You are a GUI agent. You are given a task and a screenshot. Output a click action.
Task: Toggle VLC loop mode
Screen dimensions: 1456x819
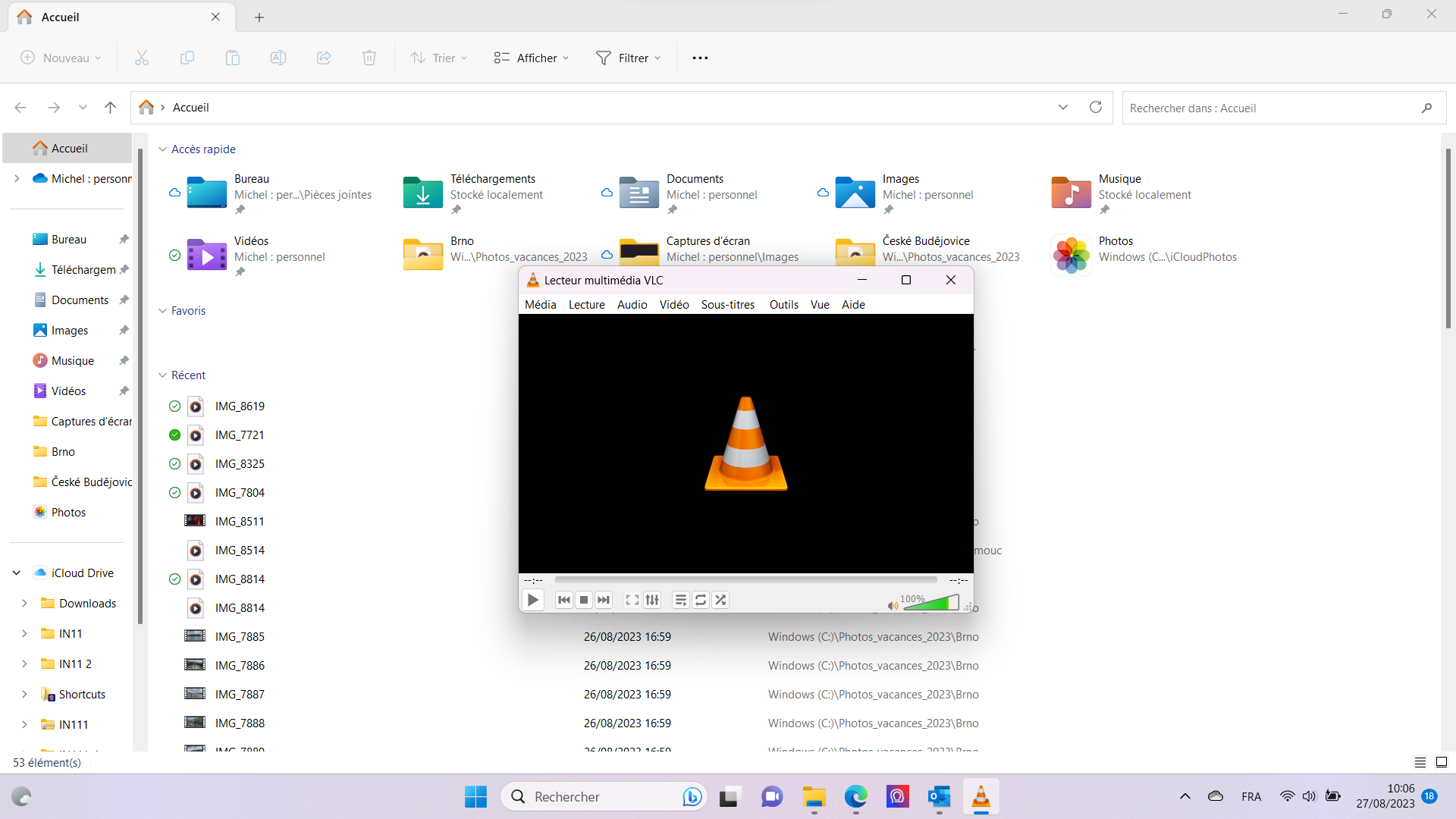701,600
